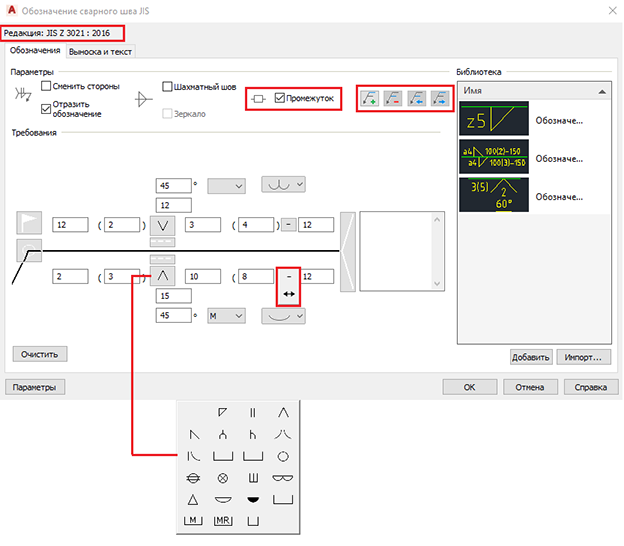Screen dimensions: 624x546
Task: Check the Сменить стороны checkbox
Action: click(x=46, y=86)
